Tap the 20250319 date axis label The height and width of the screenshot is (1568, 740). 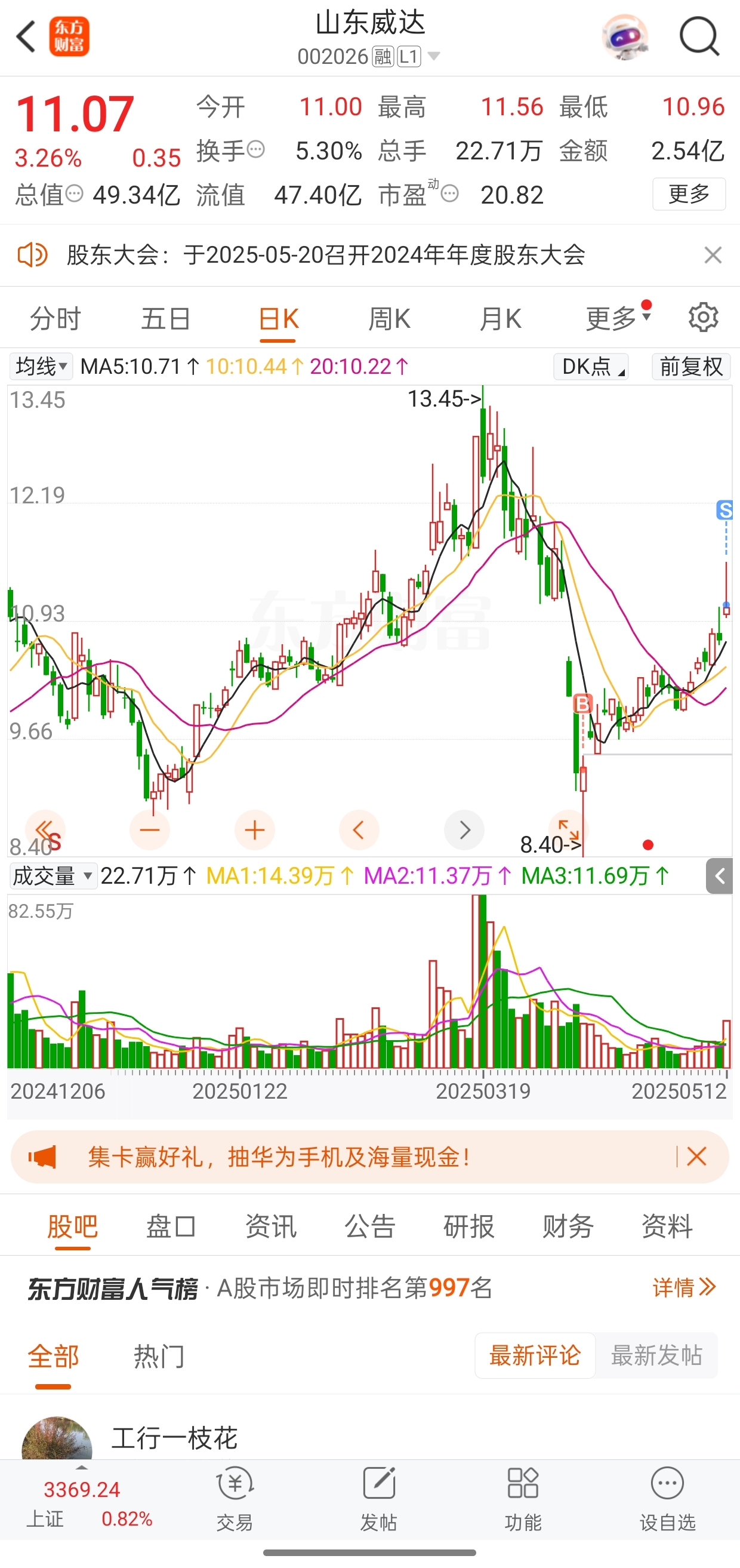483,1092
